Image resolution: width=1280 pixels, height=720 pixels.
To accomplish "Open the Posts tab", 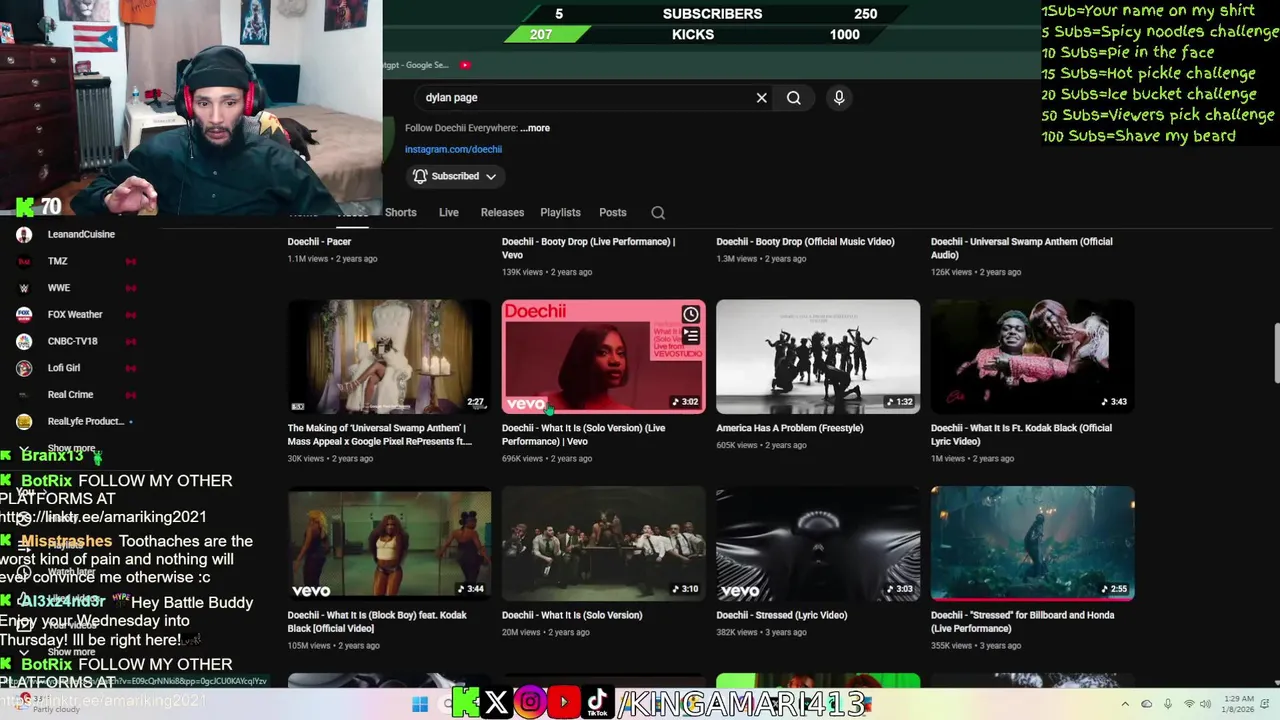I will coord(613,212).
